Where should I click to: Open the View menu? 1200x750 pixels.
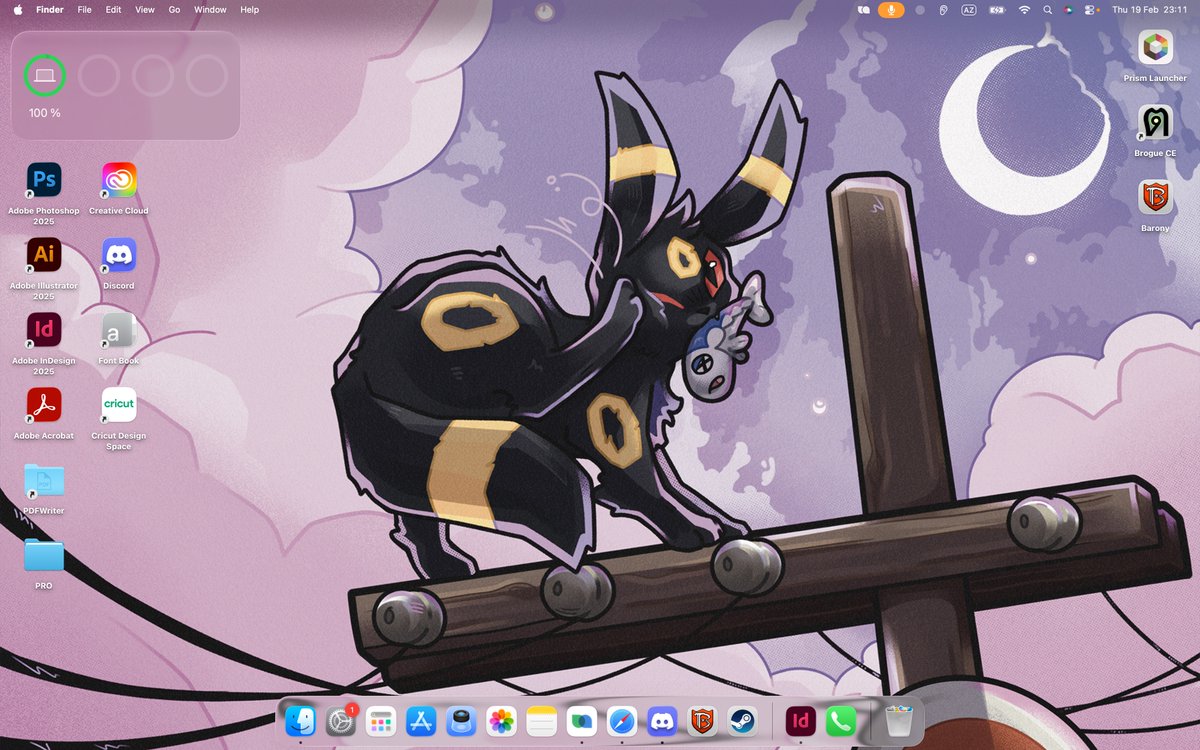coord(145,9)
